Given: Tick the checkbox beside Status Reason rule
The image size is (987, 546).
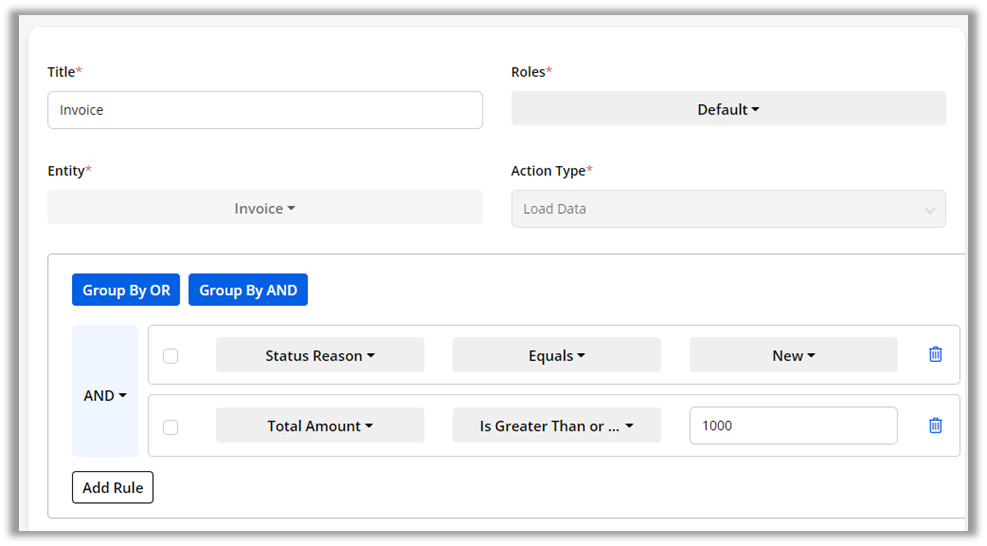Looking at the screenshot, I should pos(171,356).
